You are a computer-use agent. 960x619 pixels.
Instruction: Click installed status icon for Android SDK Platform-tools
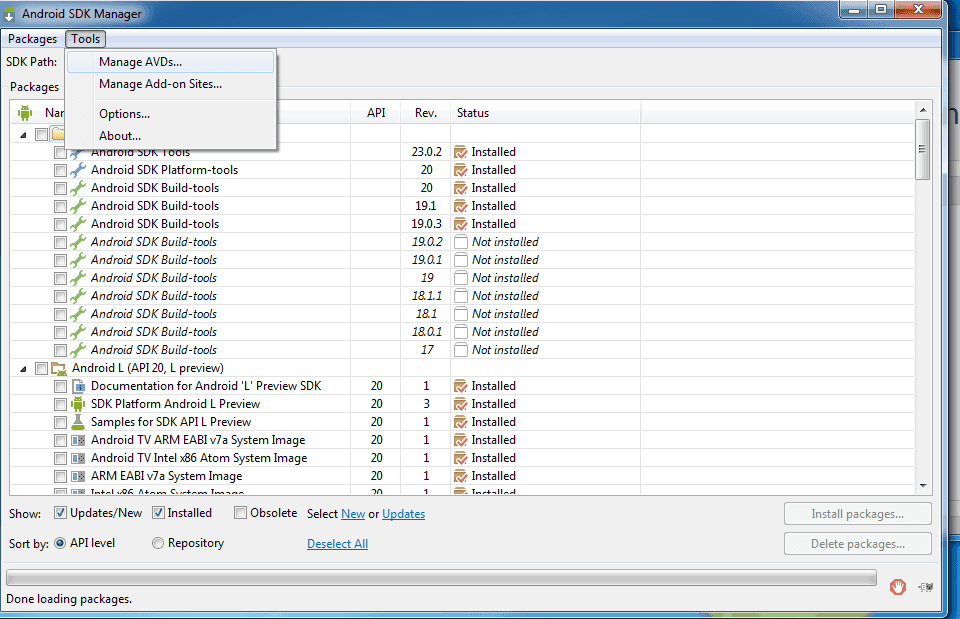(x=460, y=170)
